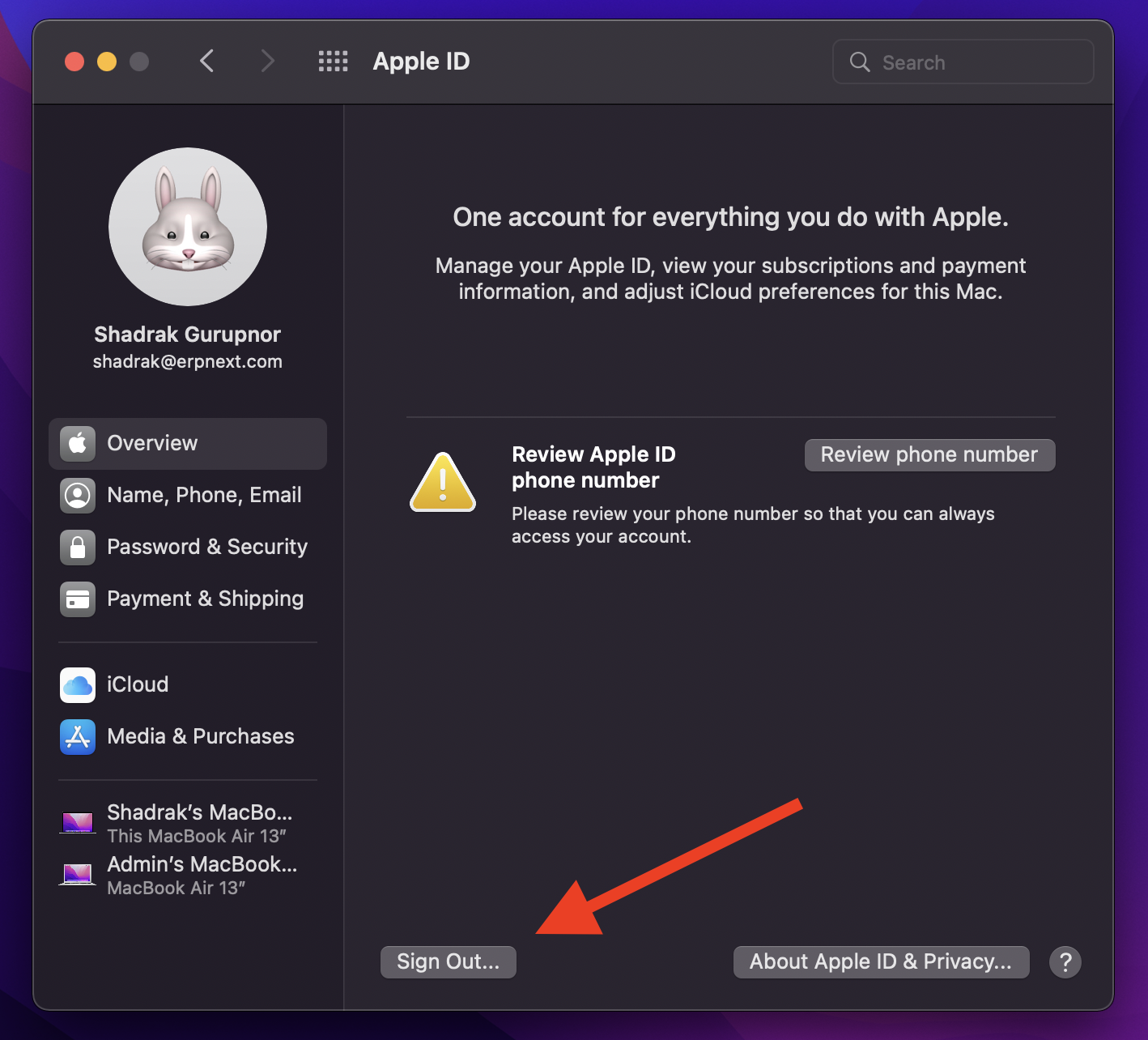The width and height of the screenshot is (1148, 1040).
Task: Open iCloud settings section
Action: 188,685
